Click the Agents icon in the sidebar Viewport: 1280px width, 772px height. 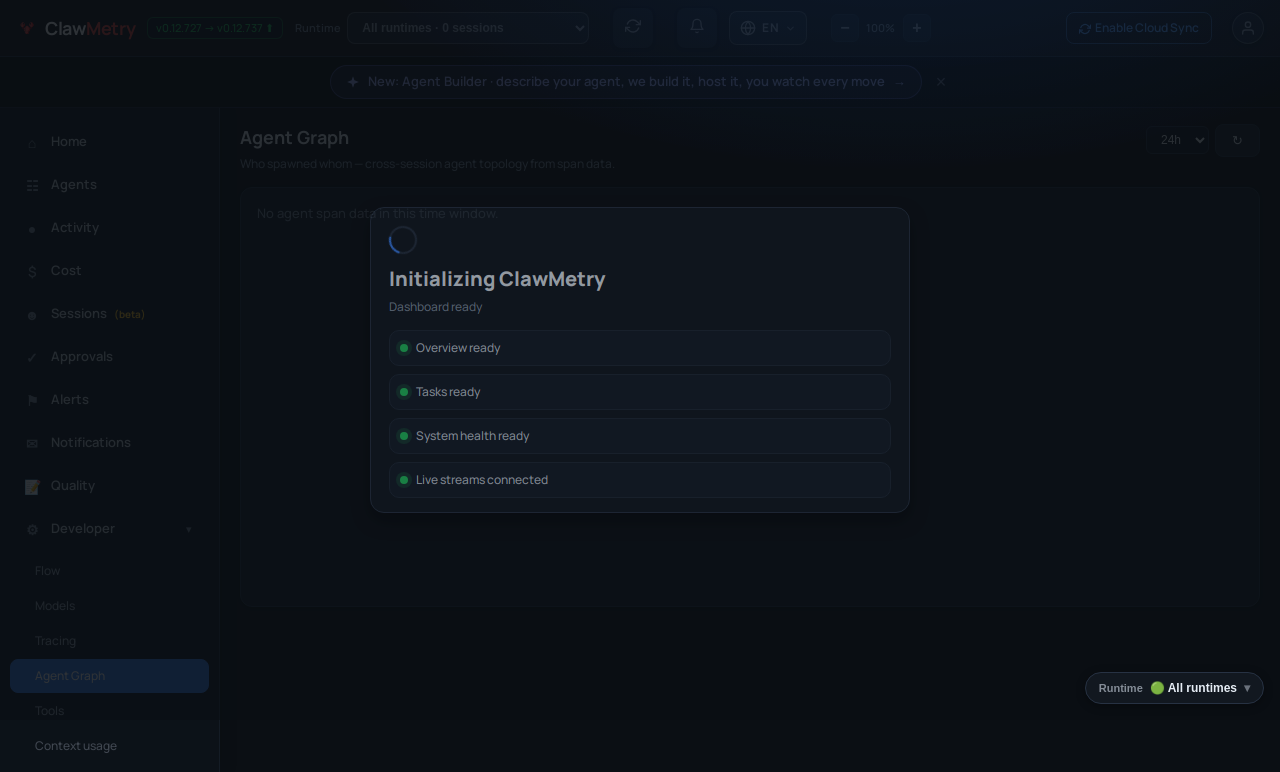[x=32, y=185]
